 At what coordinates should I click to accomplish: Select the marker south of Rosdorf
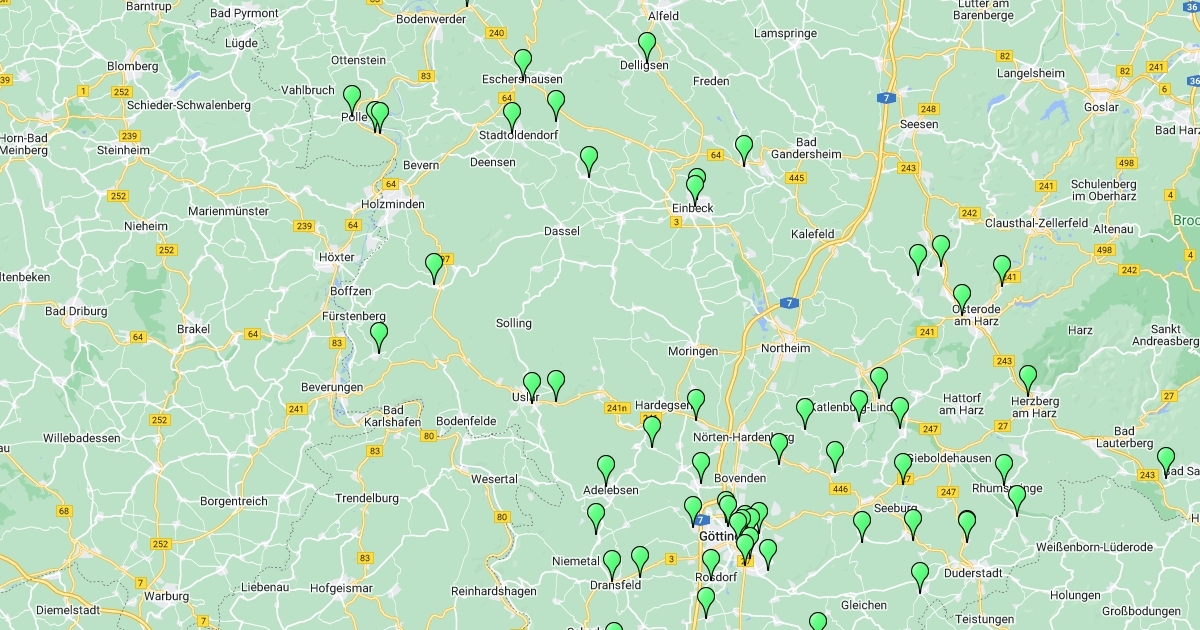pos(706,602)
